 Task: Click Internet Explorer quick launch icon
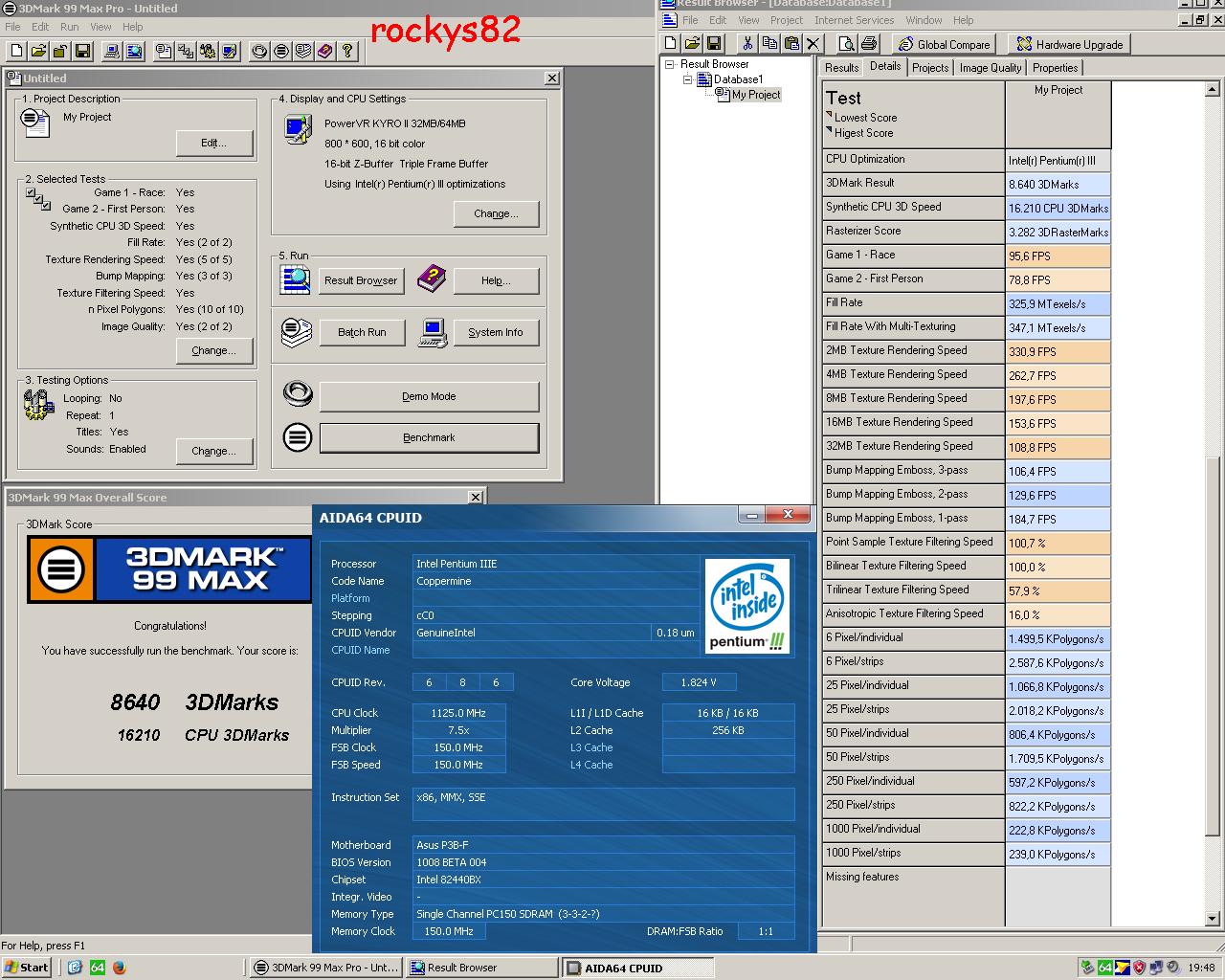click(75, 968)
